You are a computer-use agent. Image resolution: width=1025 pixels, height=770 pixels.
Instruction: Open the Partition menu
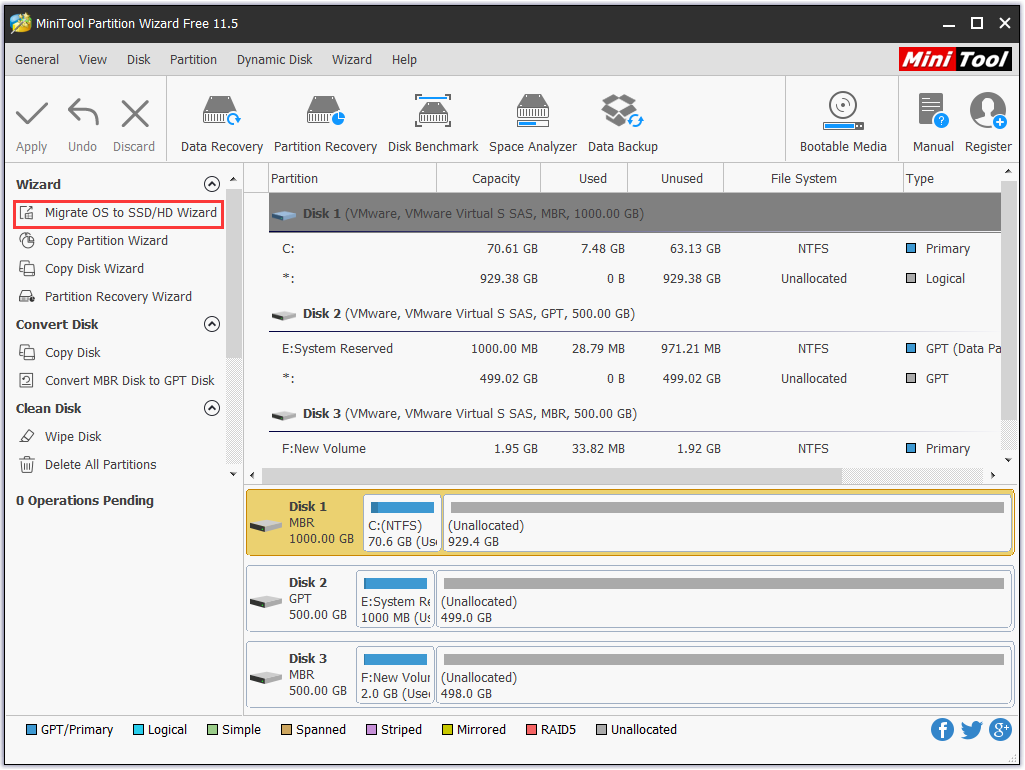click(193, 59)
